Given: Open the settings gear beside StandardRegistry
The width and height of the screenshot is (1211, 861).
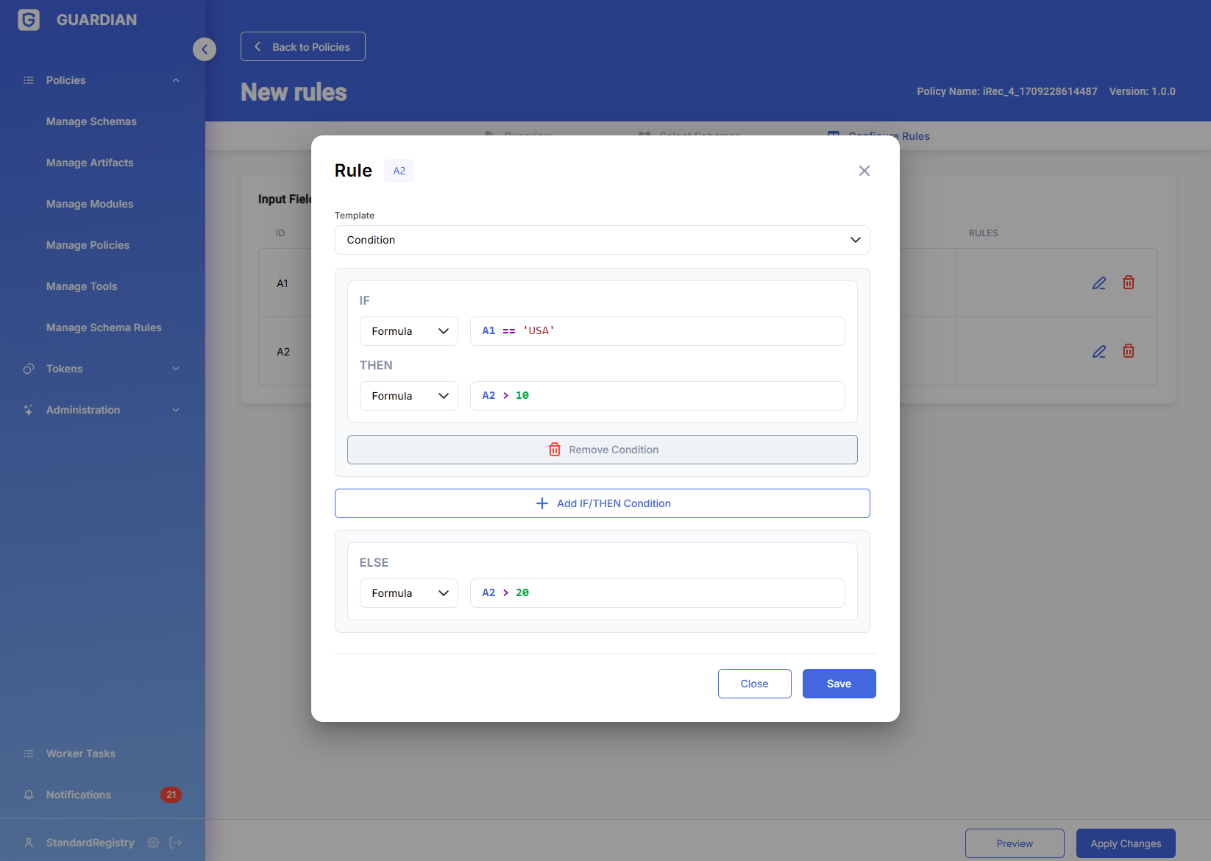Looking at the screenshot, I should pos(153,842).
